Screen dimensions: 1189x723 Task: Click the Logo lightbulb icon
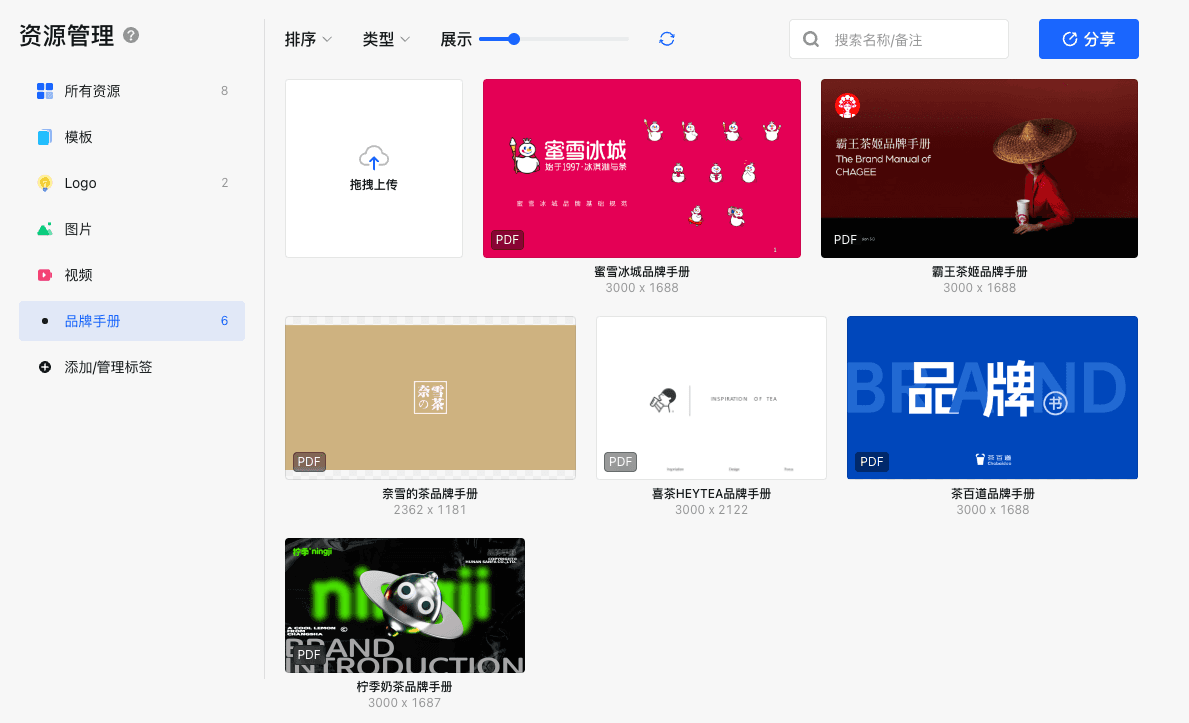[x=45, y=183]
